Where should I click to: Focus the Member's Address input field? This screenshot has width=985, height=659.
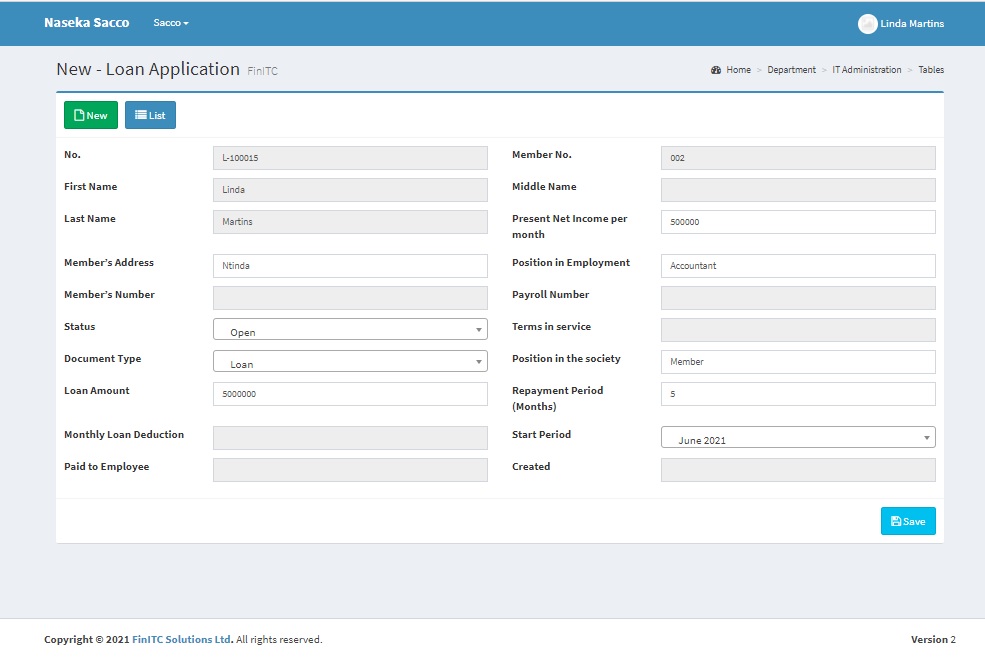[x=350, y=266]
